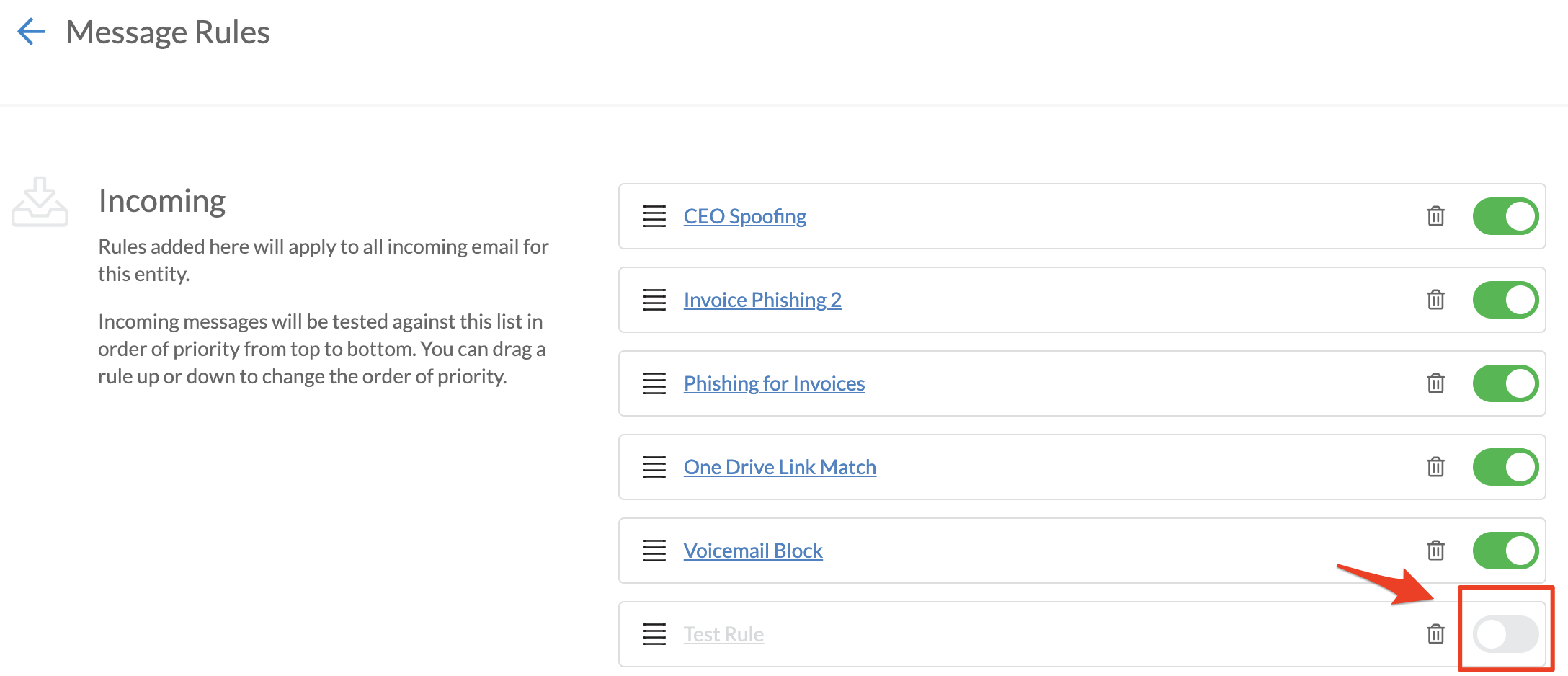The height and width of the screenshot is (676, 1568).
Task: Click the back arrow beside Message Rules
Action: (x=31, y=32)
